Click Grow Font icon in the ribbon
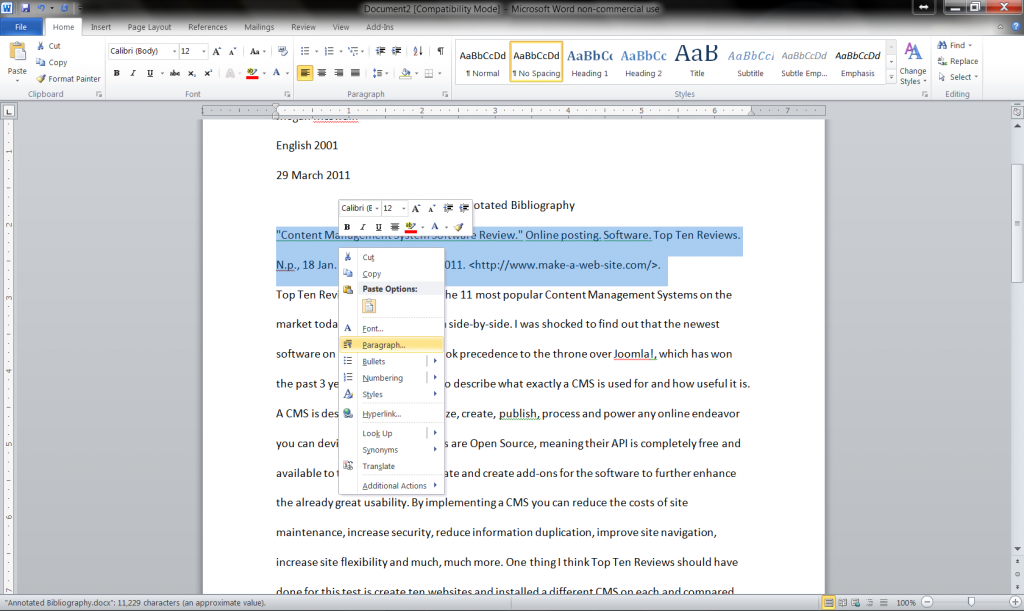The height and width of the screenshot is (611, 1024). [x=217, y=50]
